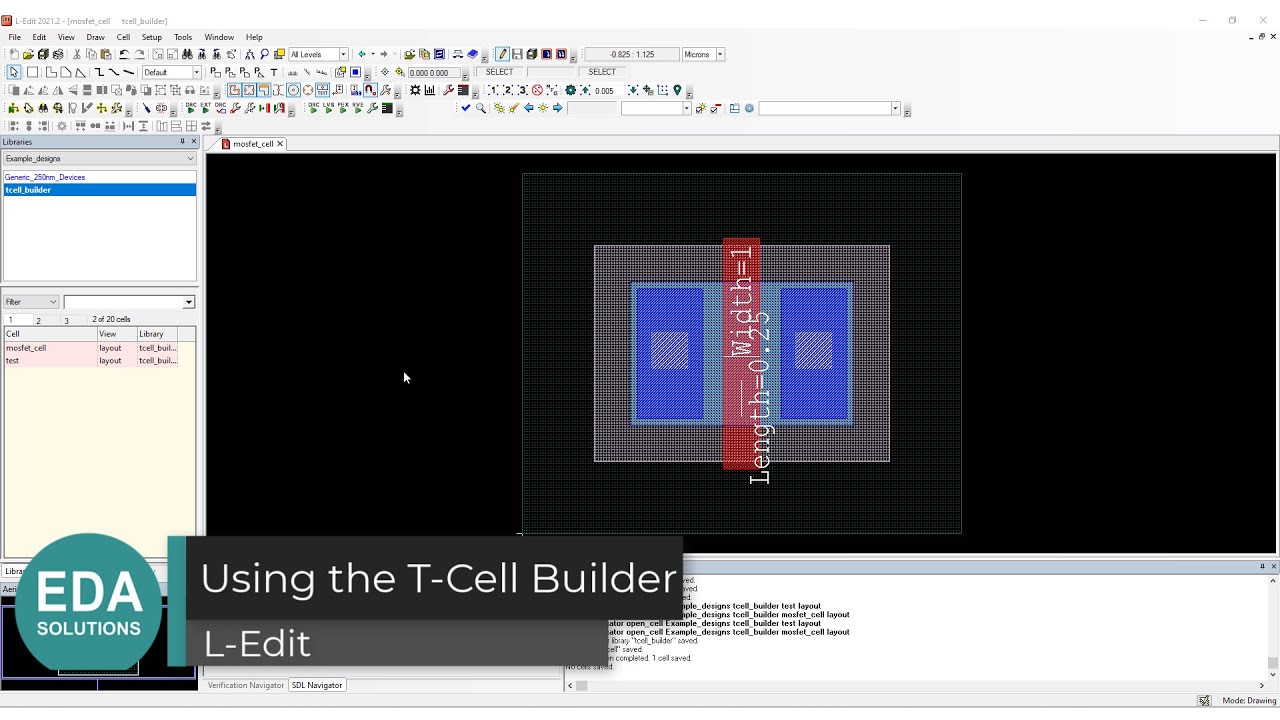
Task: Click the first SELECT button
Action: coord(499,72)
